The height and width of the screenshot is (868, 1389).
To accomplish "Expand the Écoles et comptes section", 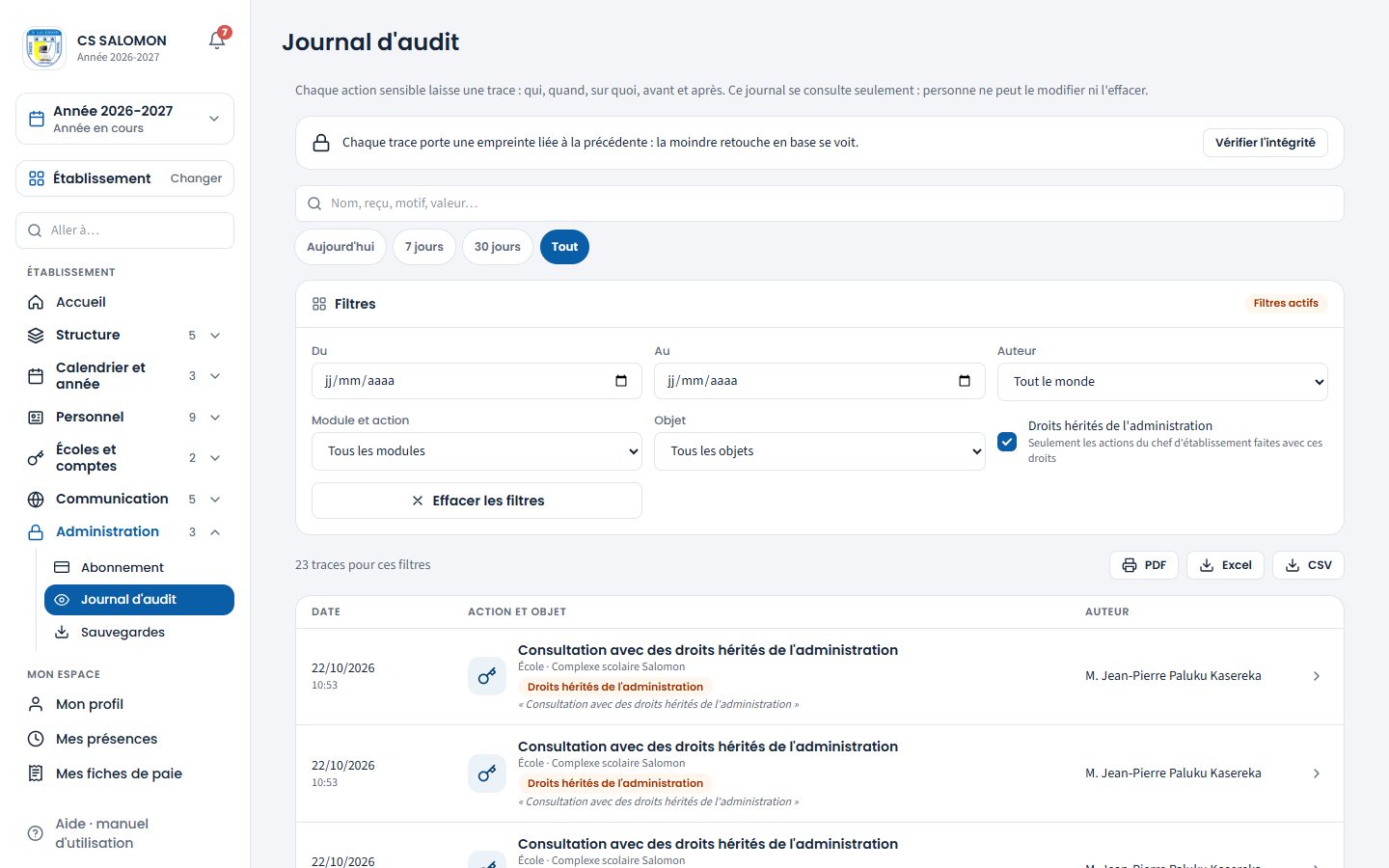I will coord(215,458).
